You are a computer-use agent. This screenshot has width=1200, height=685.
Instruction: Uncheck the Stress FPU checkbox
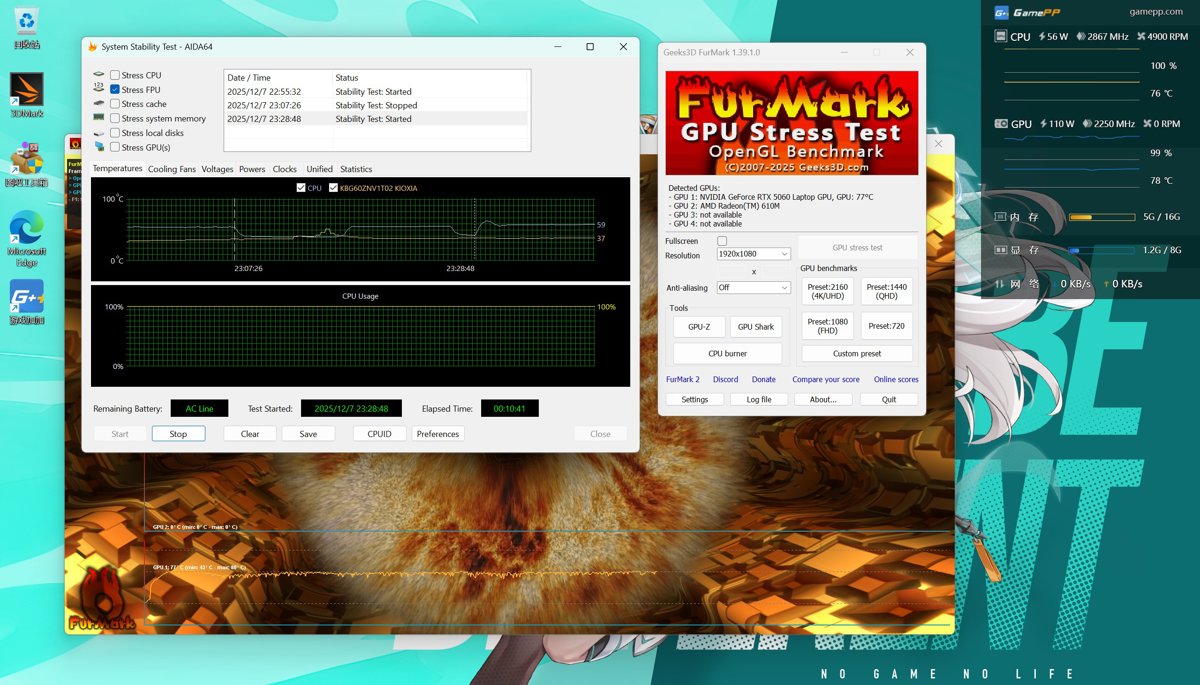click(115, 90)
